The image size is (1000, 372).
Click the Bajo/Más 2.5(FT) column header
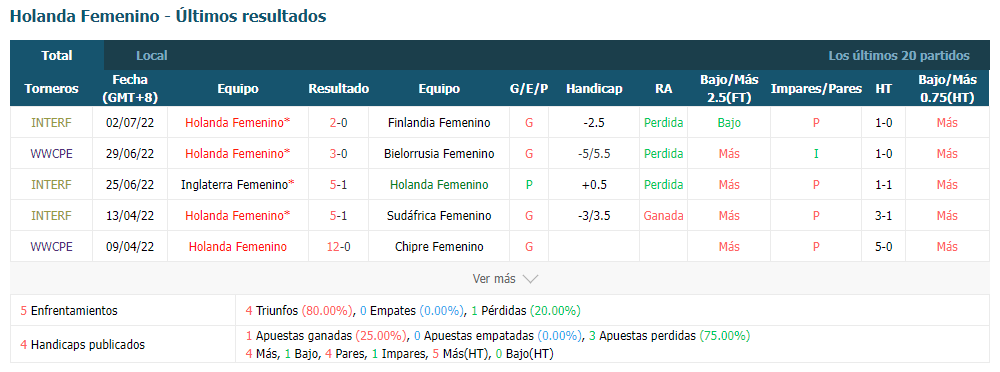[x=729, y=89]
